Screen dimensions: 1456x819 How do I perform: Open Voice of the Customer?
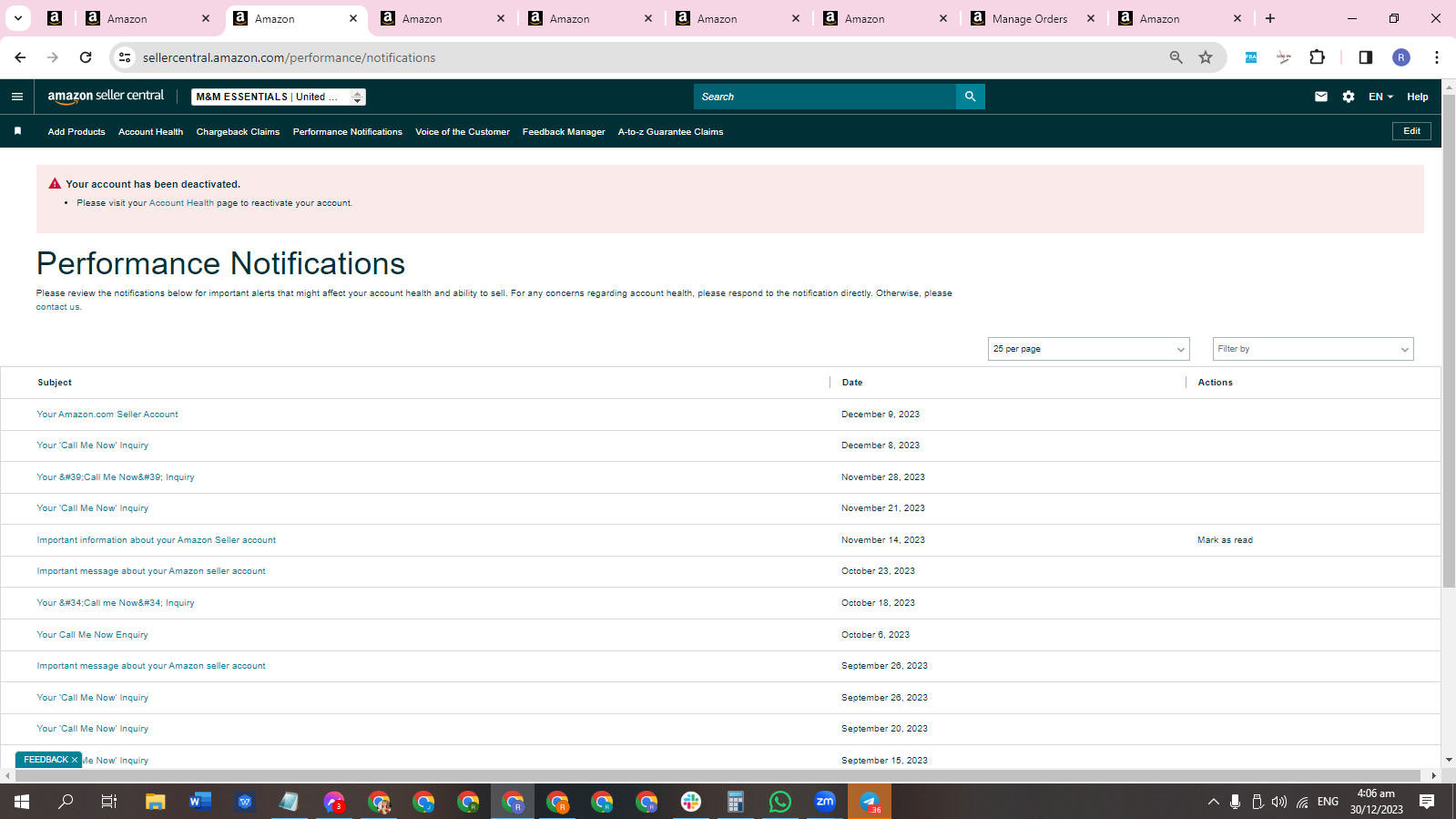click(463, 132)
